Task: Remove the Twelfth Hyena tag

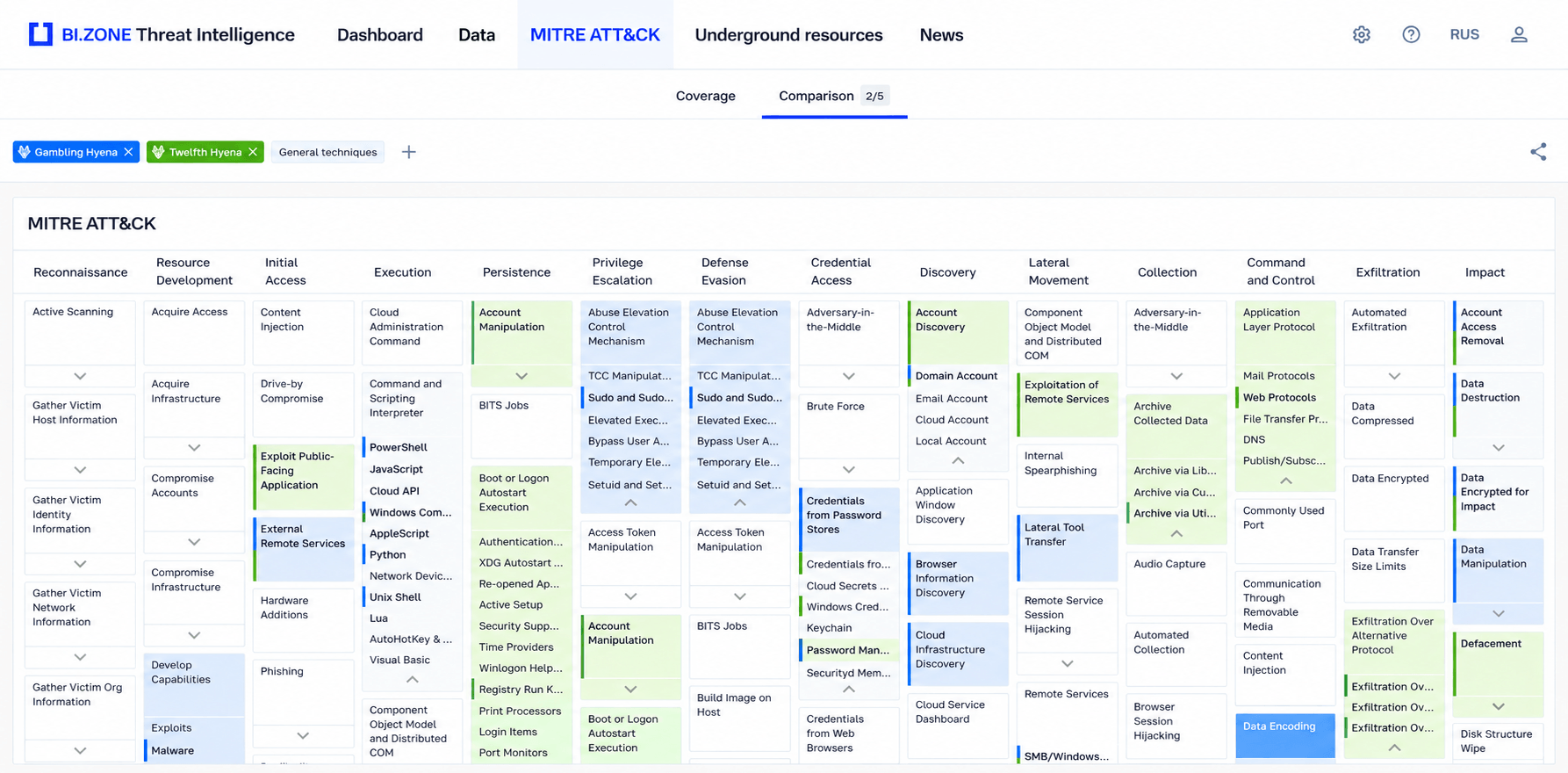Action: (x=253, y=152)
